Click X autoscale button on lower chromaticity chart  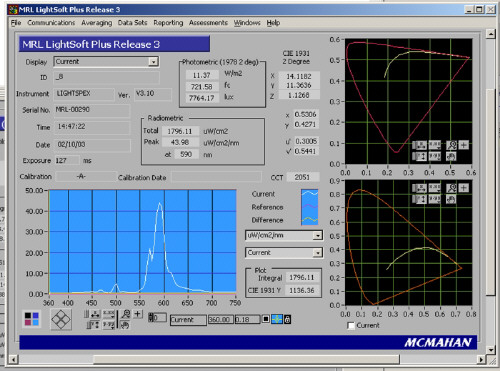click(421, 188)
